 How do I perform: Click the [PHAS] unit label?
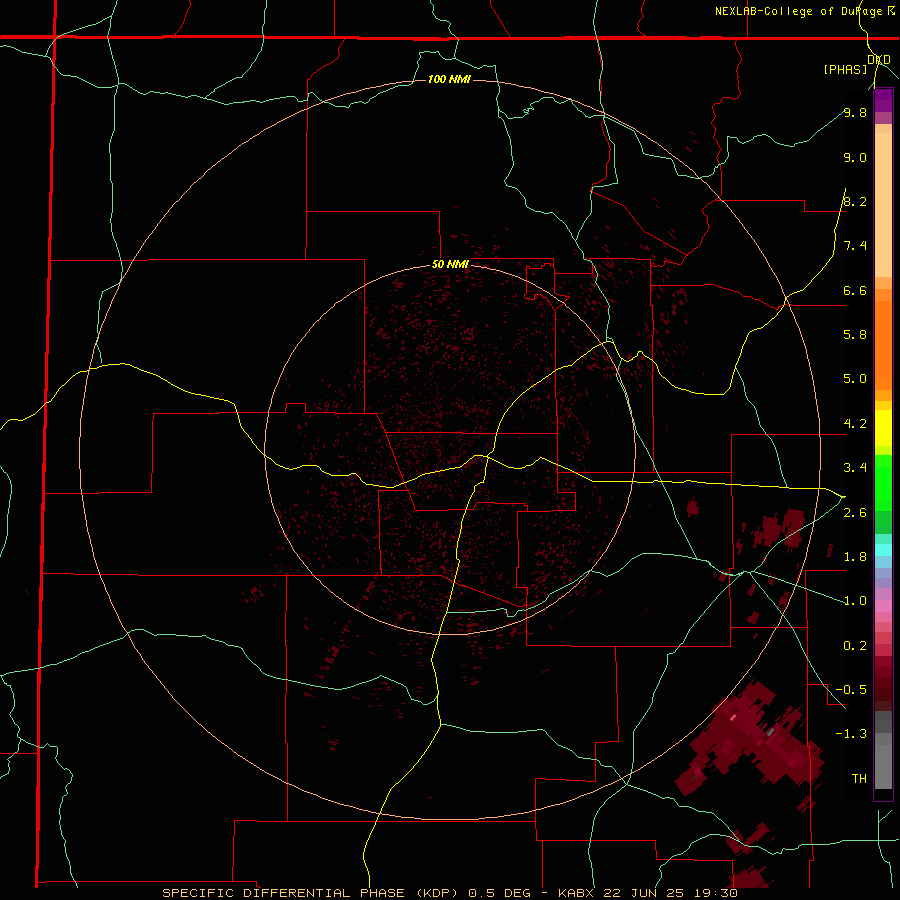(x=845, y=69)
